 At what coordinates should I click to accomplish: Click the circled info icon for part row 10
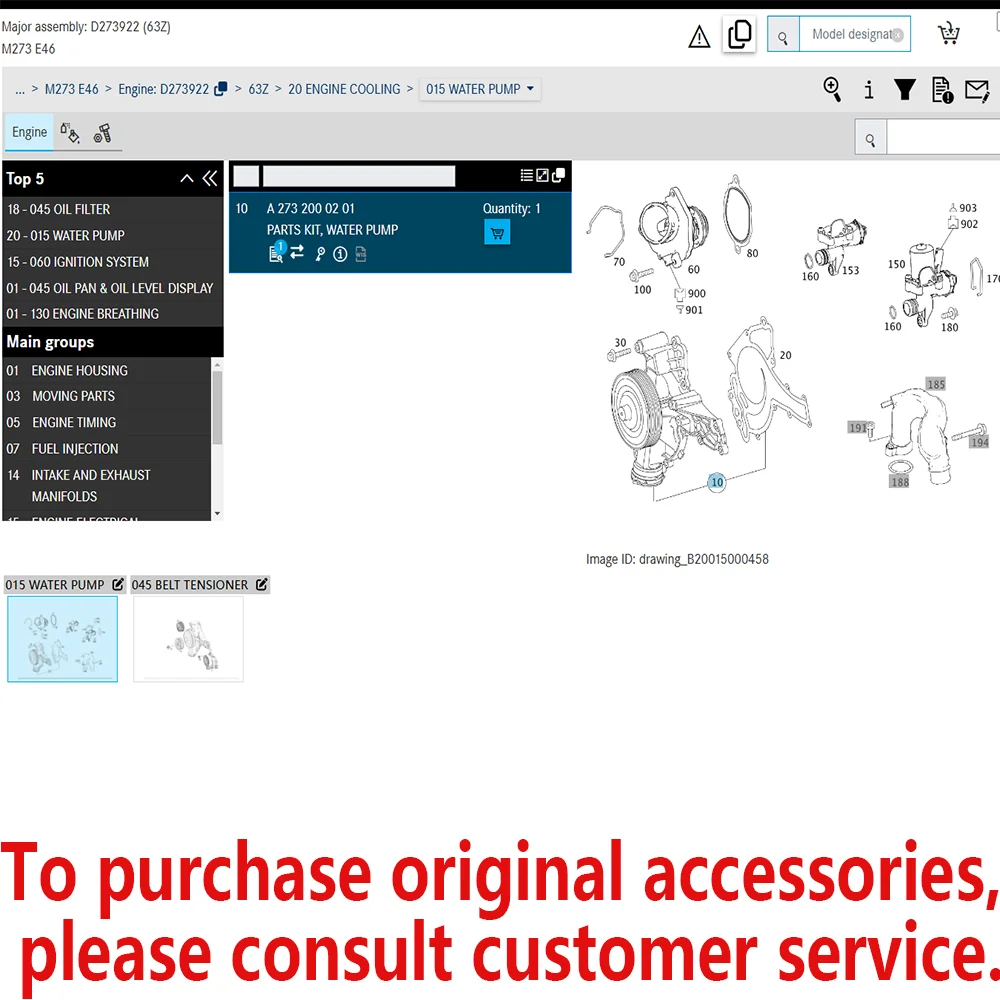click(341, 254)
